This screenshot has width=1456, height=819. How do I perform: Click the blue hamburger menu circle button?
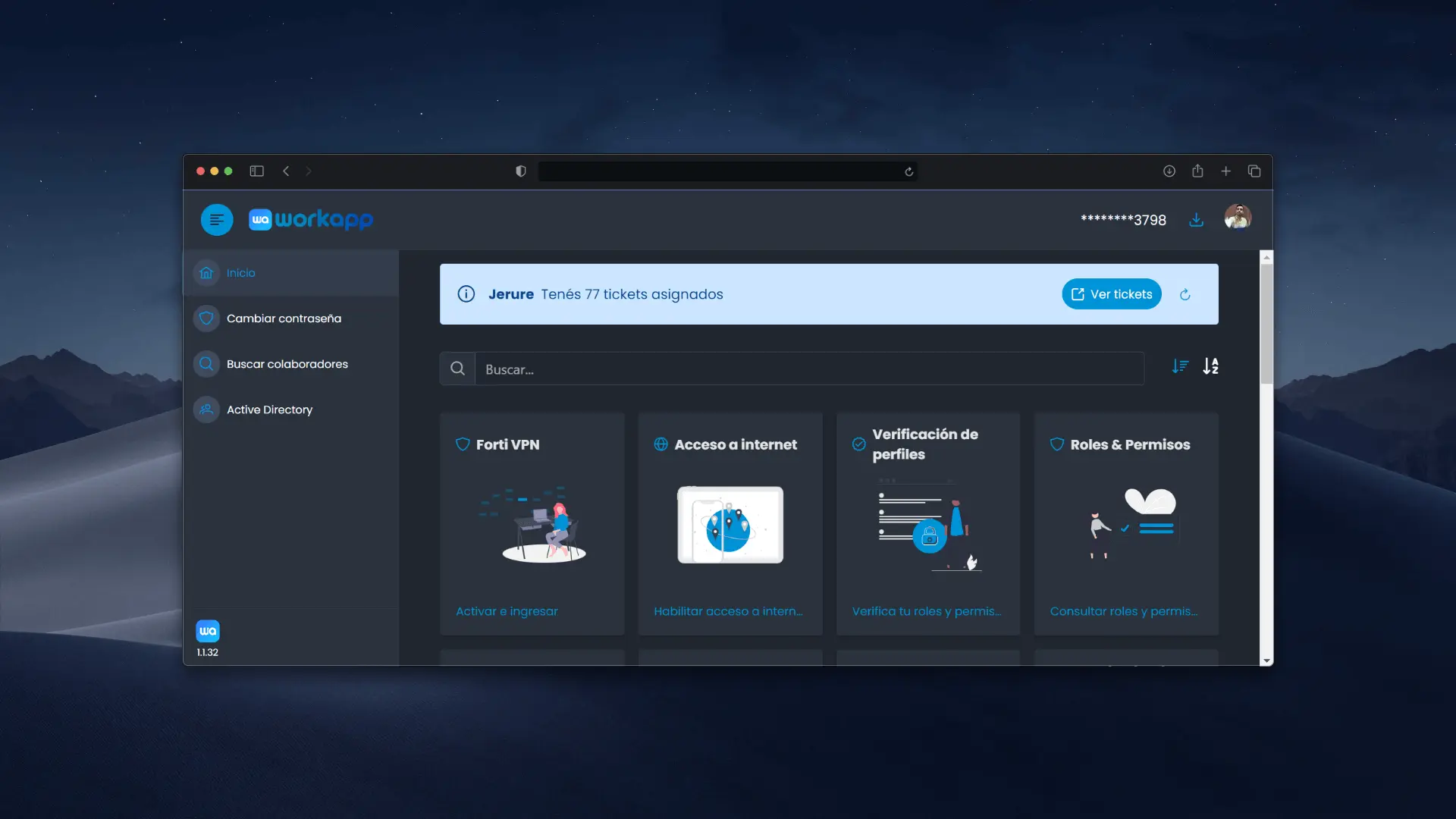[x=216, y=220]
